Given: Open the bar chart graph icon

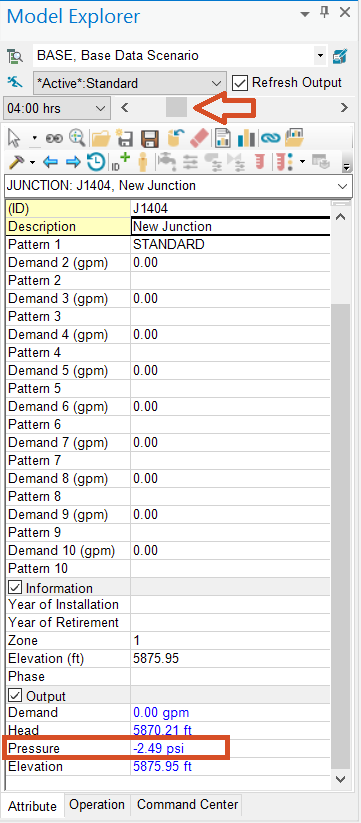Looking at the screenshot, I should 246,139.
